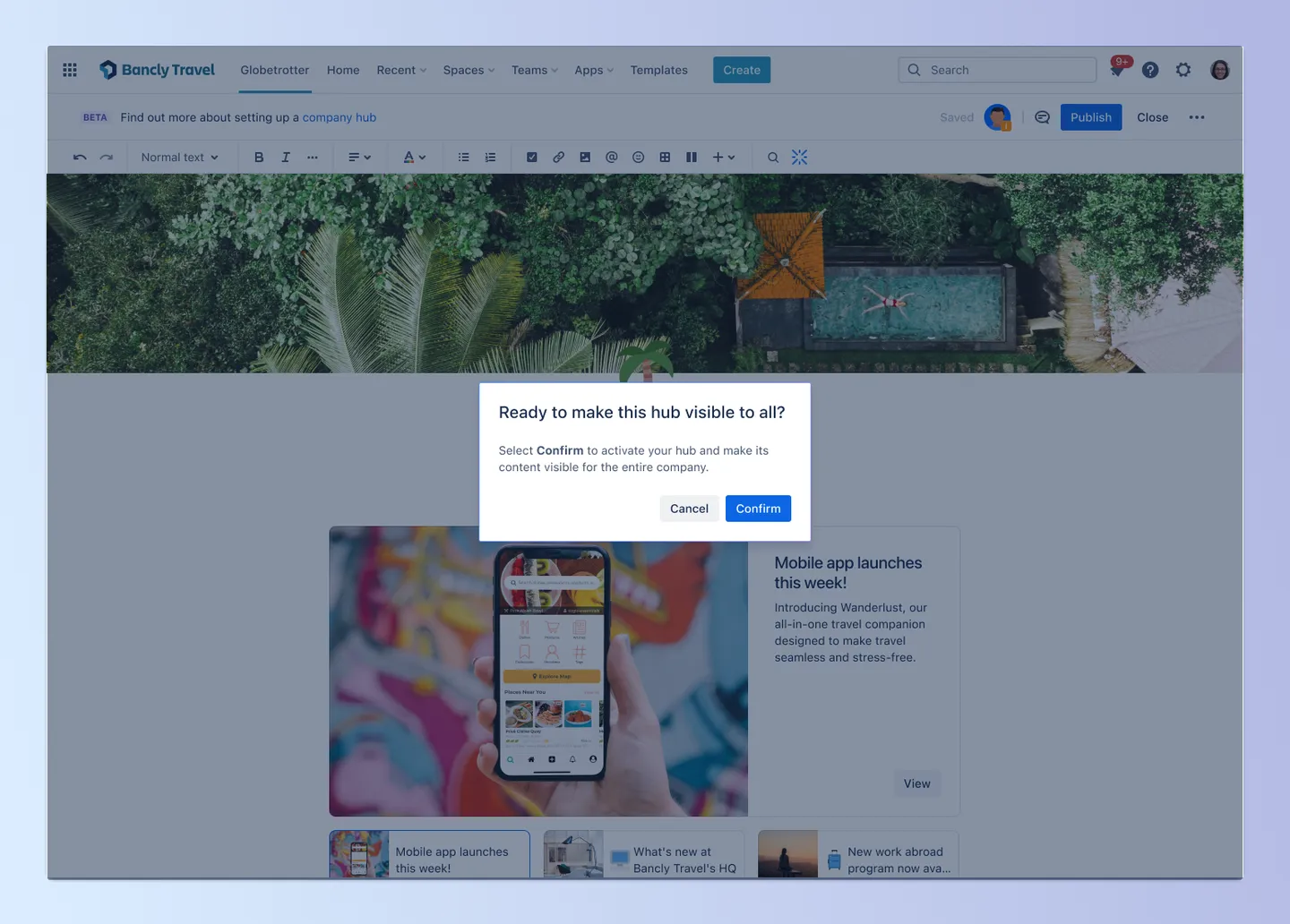Open Templates in navigation
The image size is (1290, 924).
coord(658,70)
